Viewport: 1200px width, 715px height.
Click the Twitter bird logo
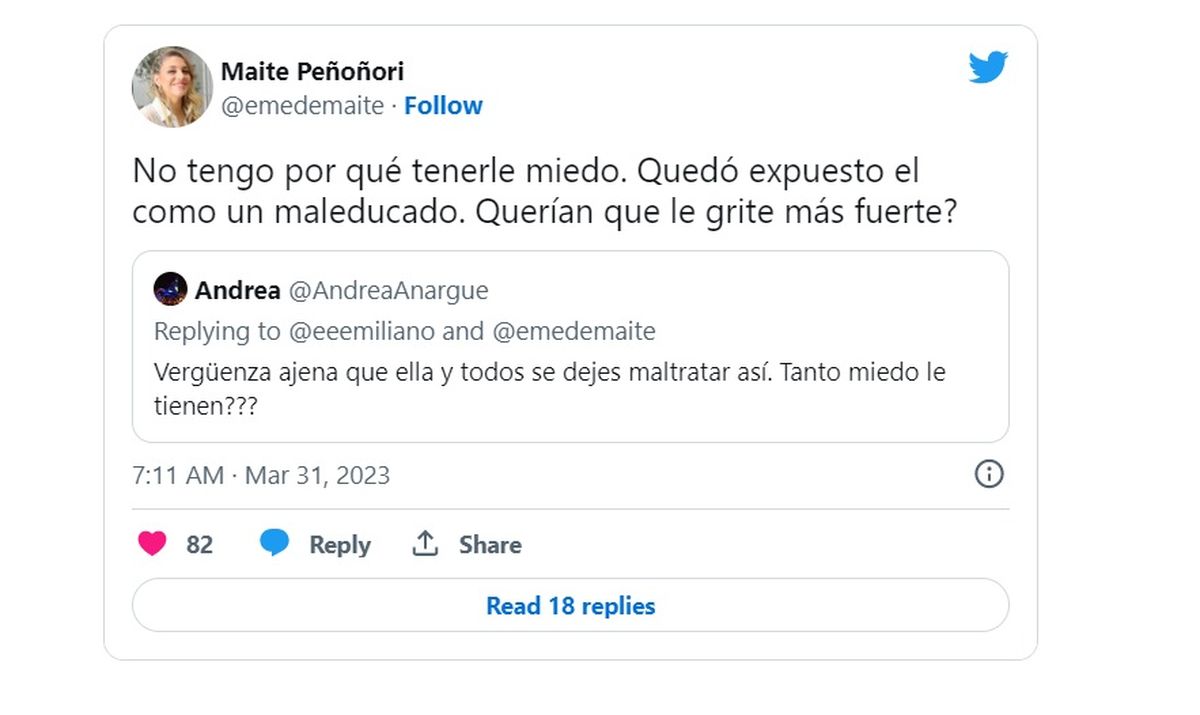coord(988,68)
